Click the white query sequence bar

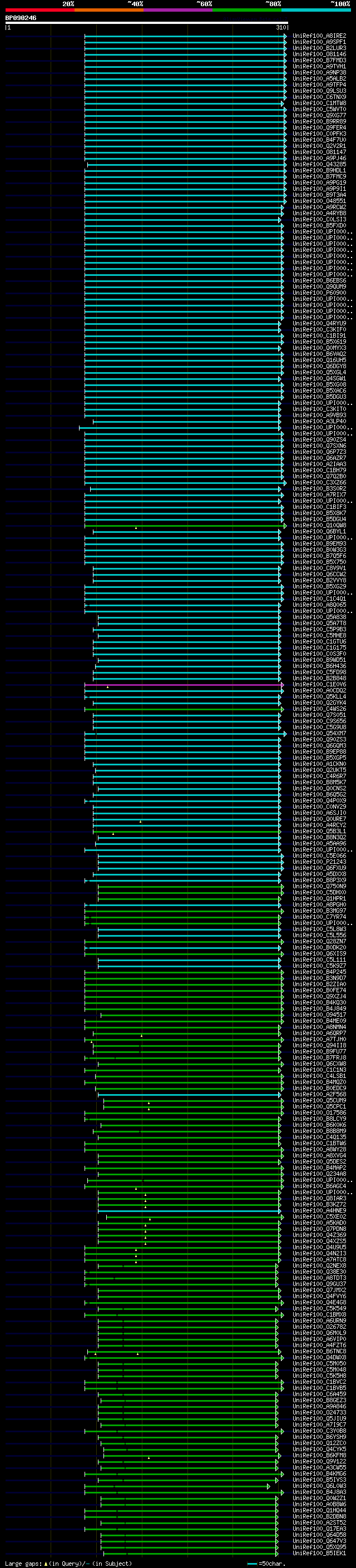coord(147,22)
